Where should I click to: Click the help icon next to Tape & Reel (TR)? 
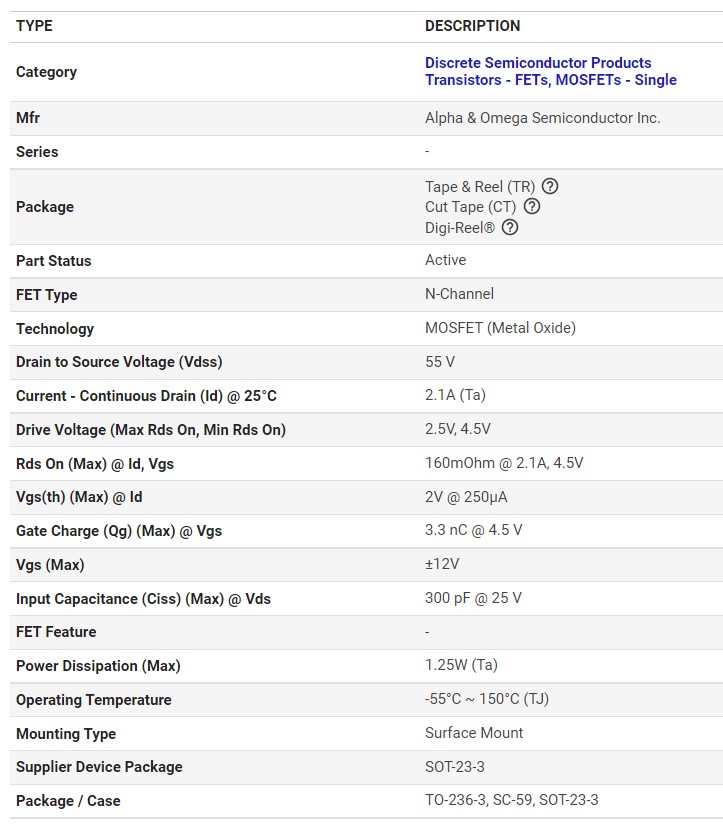550,186
